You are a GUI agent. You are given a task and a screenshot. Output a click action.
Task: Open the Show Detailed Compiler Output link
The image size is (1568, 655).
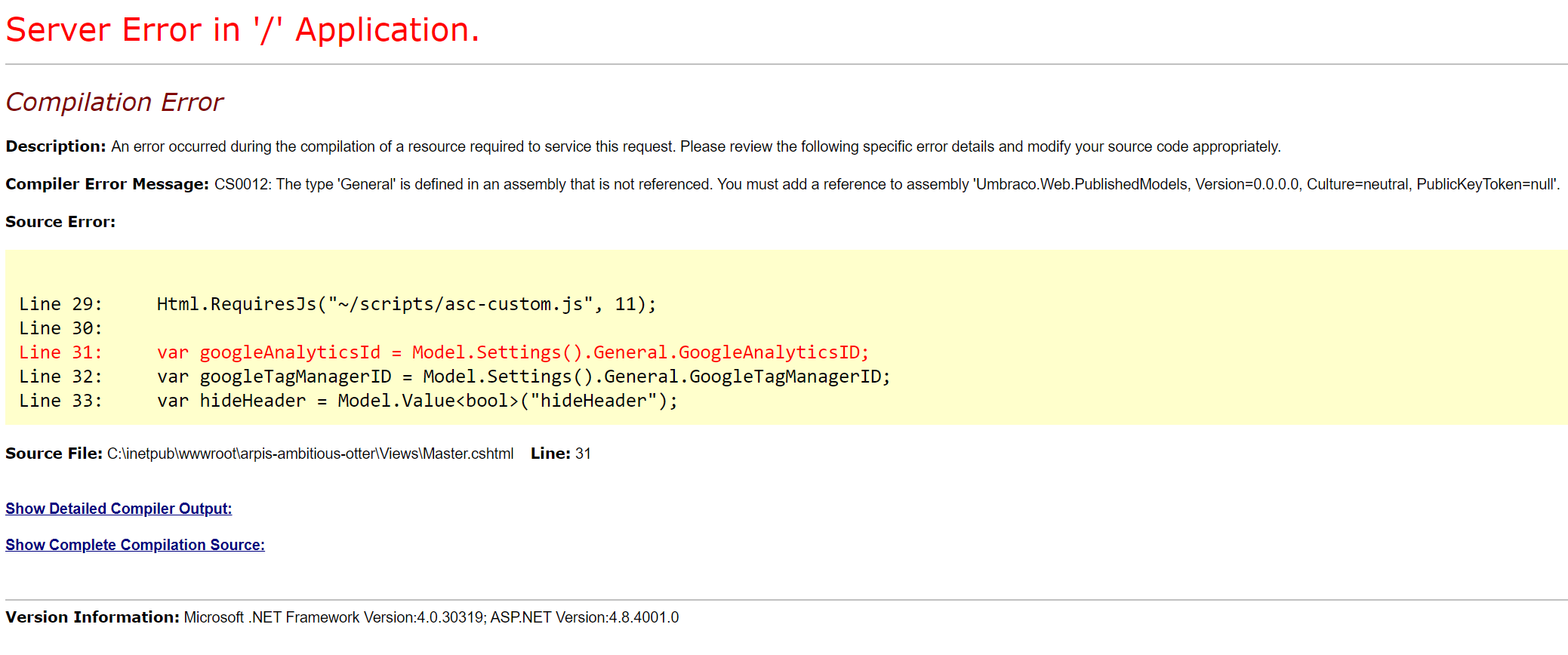click(x=119, y=509)
